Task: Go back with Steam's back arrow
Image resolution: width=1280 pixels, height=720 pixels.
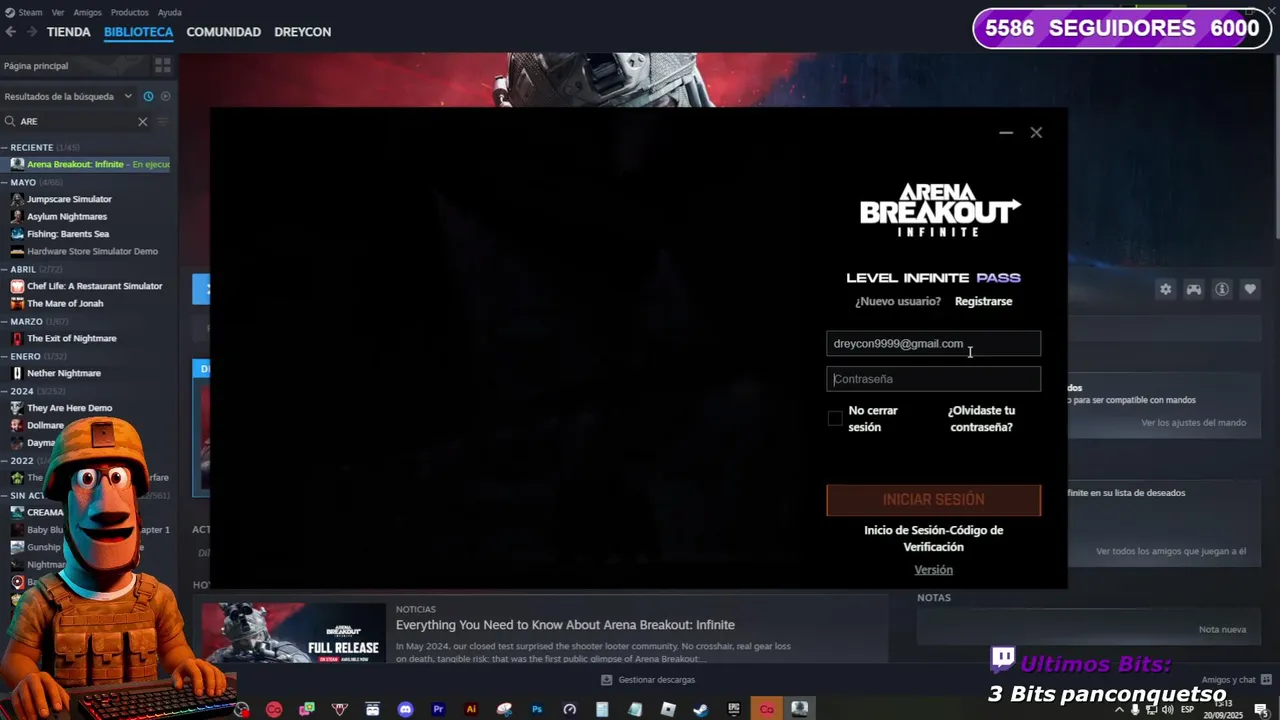Action: 11,32
